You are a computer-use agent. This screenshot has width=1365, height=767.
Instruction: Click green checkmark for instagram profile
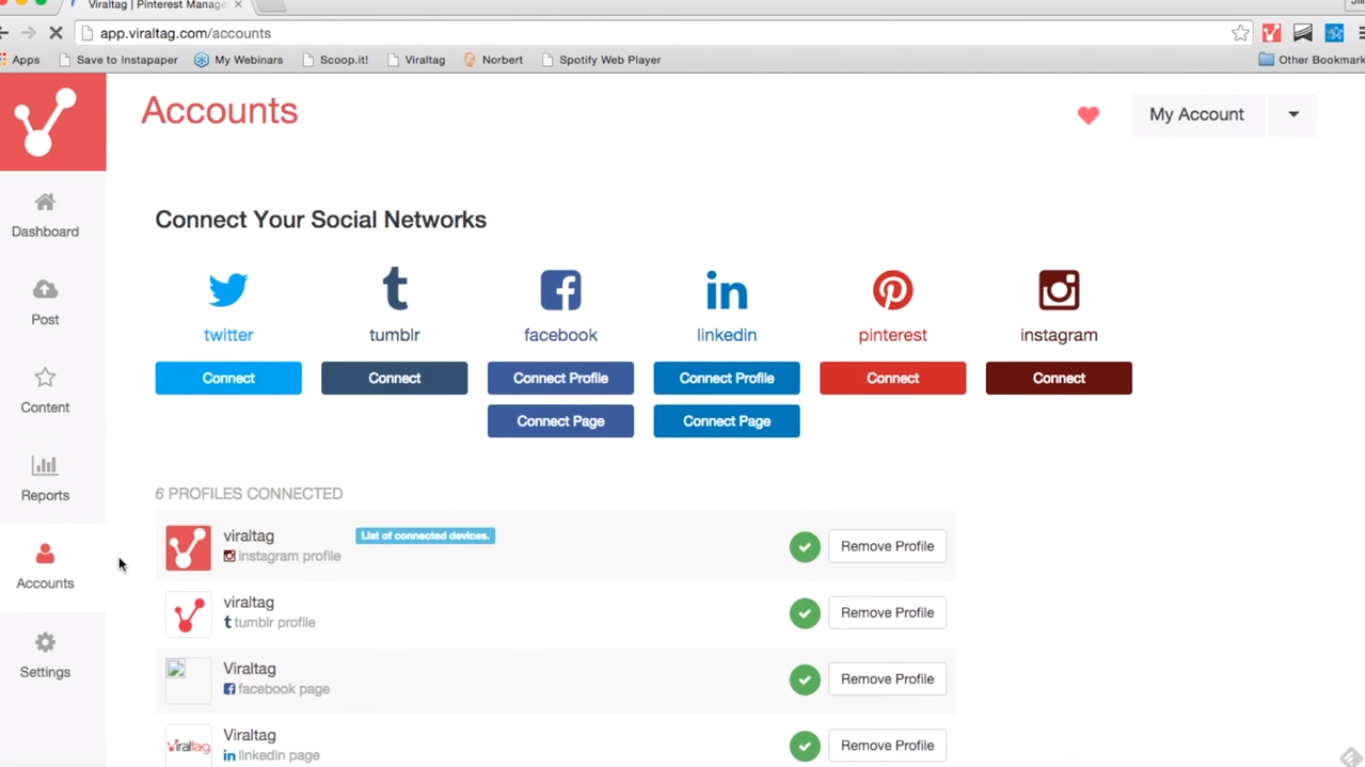pyautogui.click(x=804, y=547)
